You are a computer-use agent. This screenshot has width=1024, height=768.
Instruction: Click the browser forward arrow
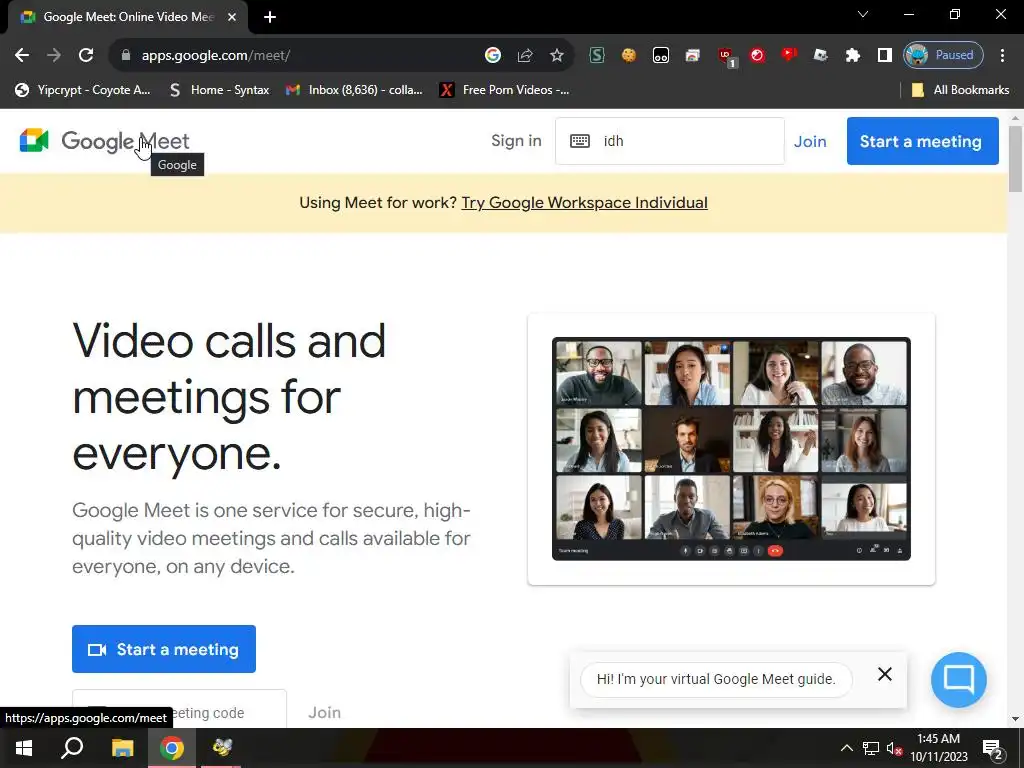coord(54,55)
